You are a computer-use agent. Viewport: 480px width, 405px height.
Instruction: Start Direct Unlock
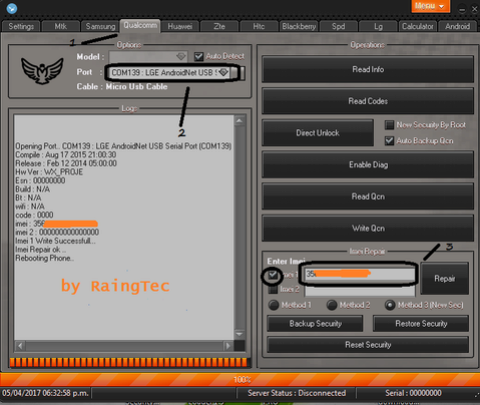[318, 133]
